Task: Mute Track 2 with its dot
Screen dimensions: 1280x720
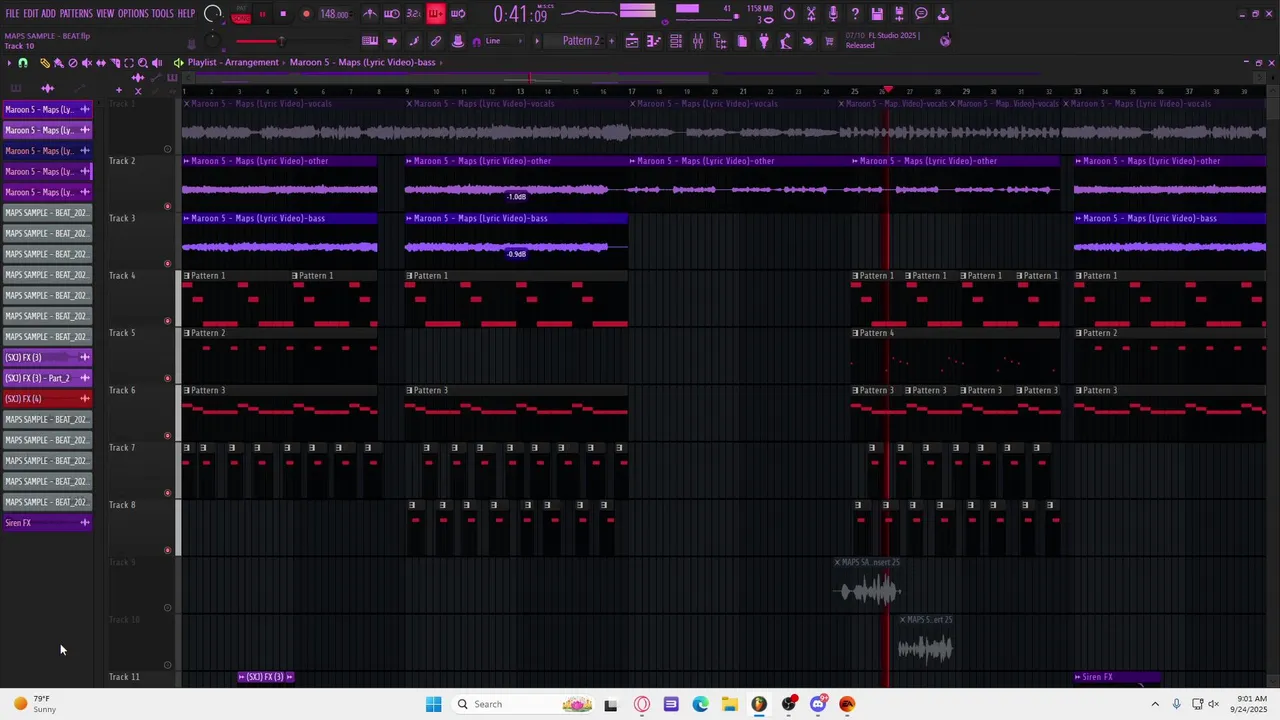Action: click(x=167, y=207)
